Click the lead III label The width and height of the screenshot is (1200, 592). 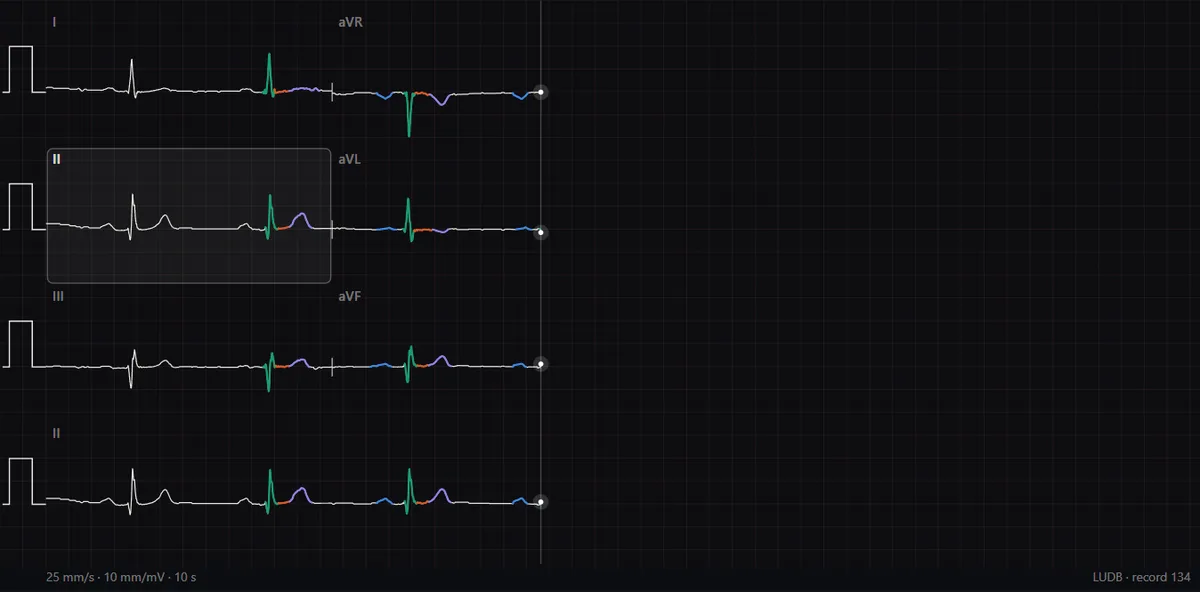[58, 297]
